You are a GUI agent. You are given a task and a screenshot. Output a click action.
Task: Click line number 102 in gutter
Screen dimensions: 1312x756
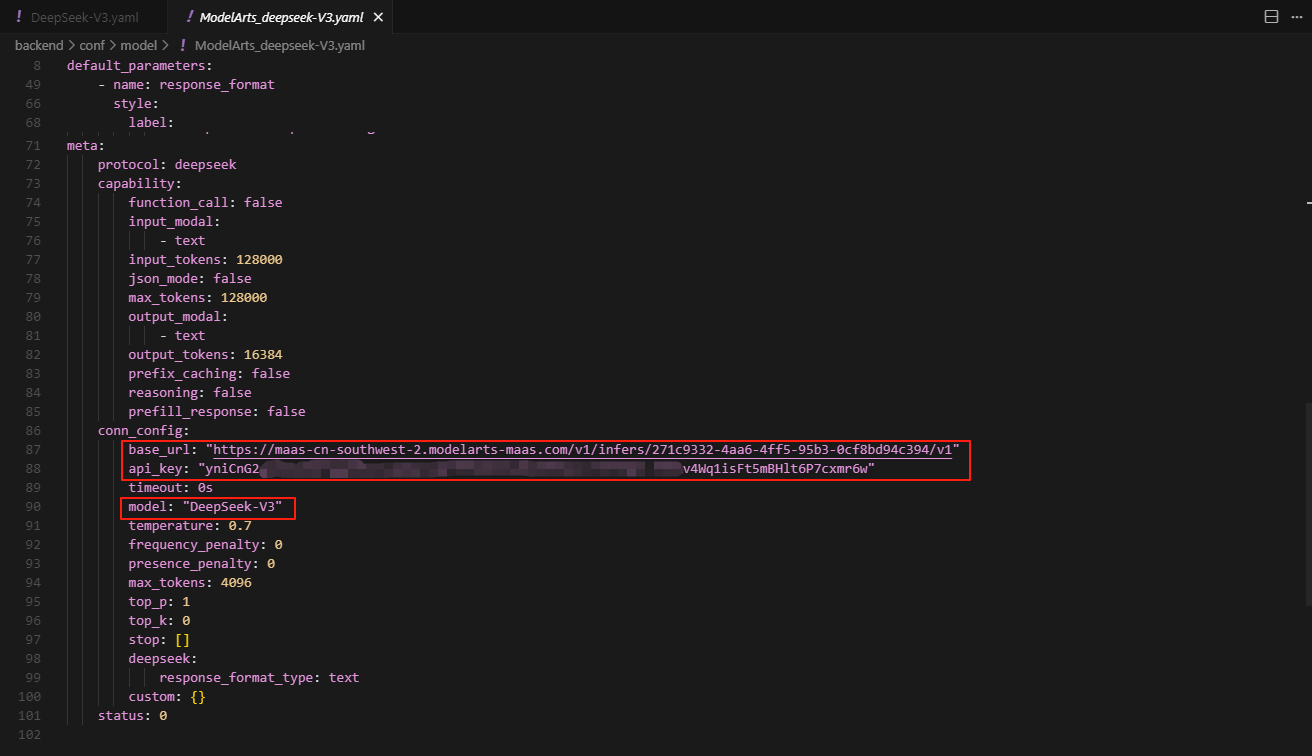coord(30,734)
